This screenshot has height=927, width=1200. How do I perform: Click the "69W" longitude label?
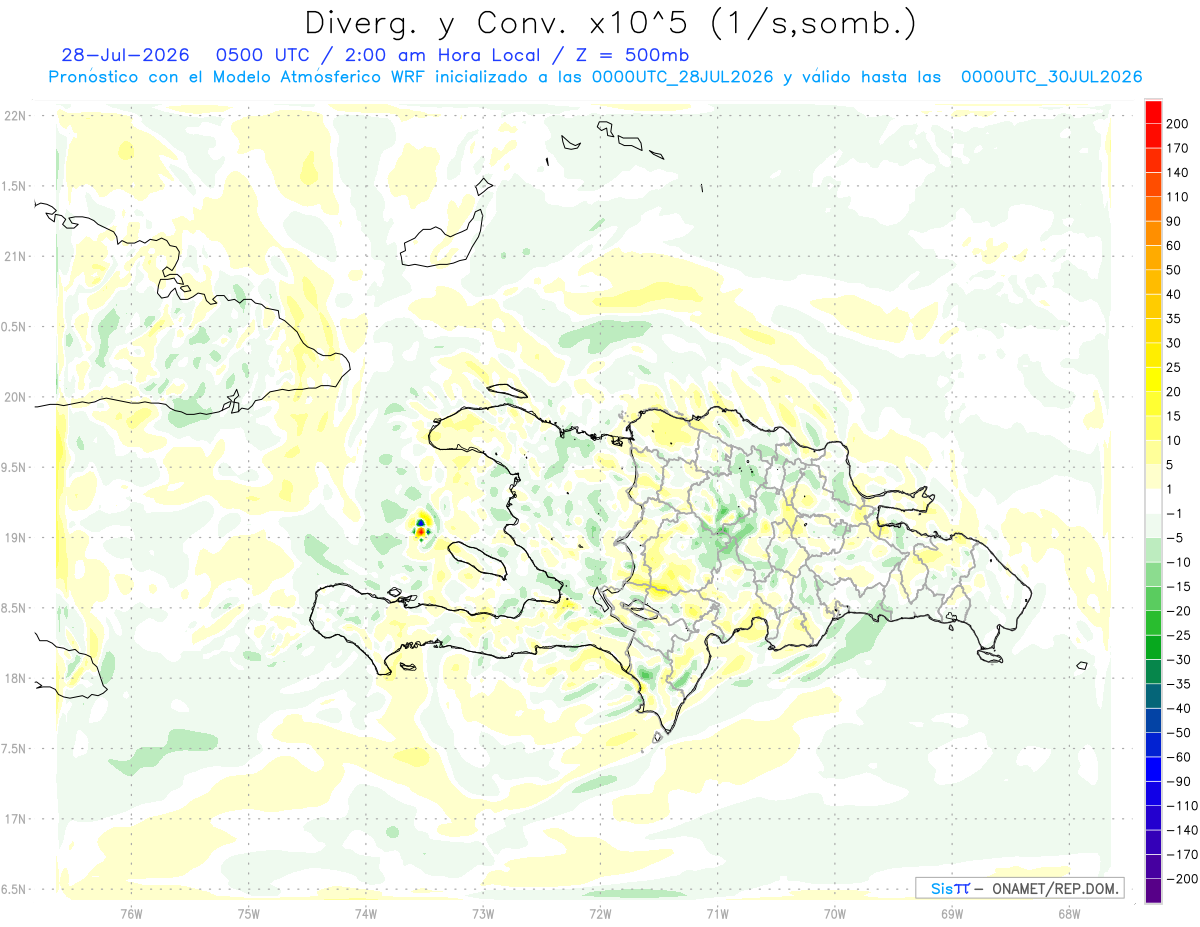[952, 913]
